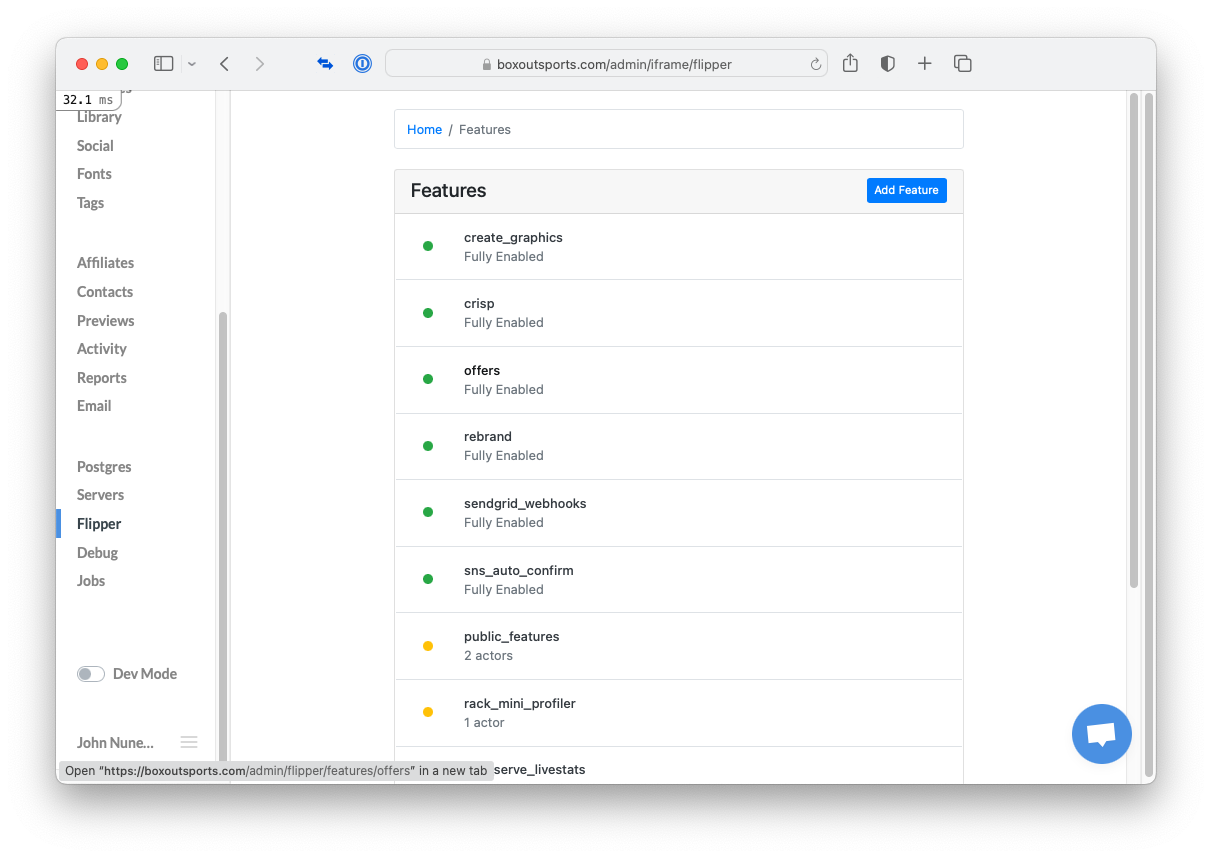Open Email in the sidebar
This screenshot has width=1212, height=858.
tap(94, 406)
